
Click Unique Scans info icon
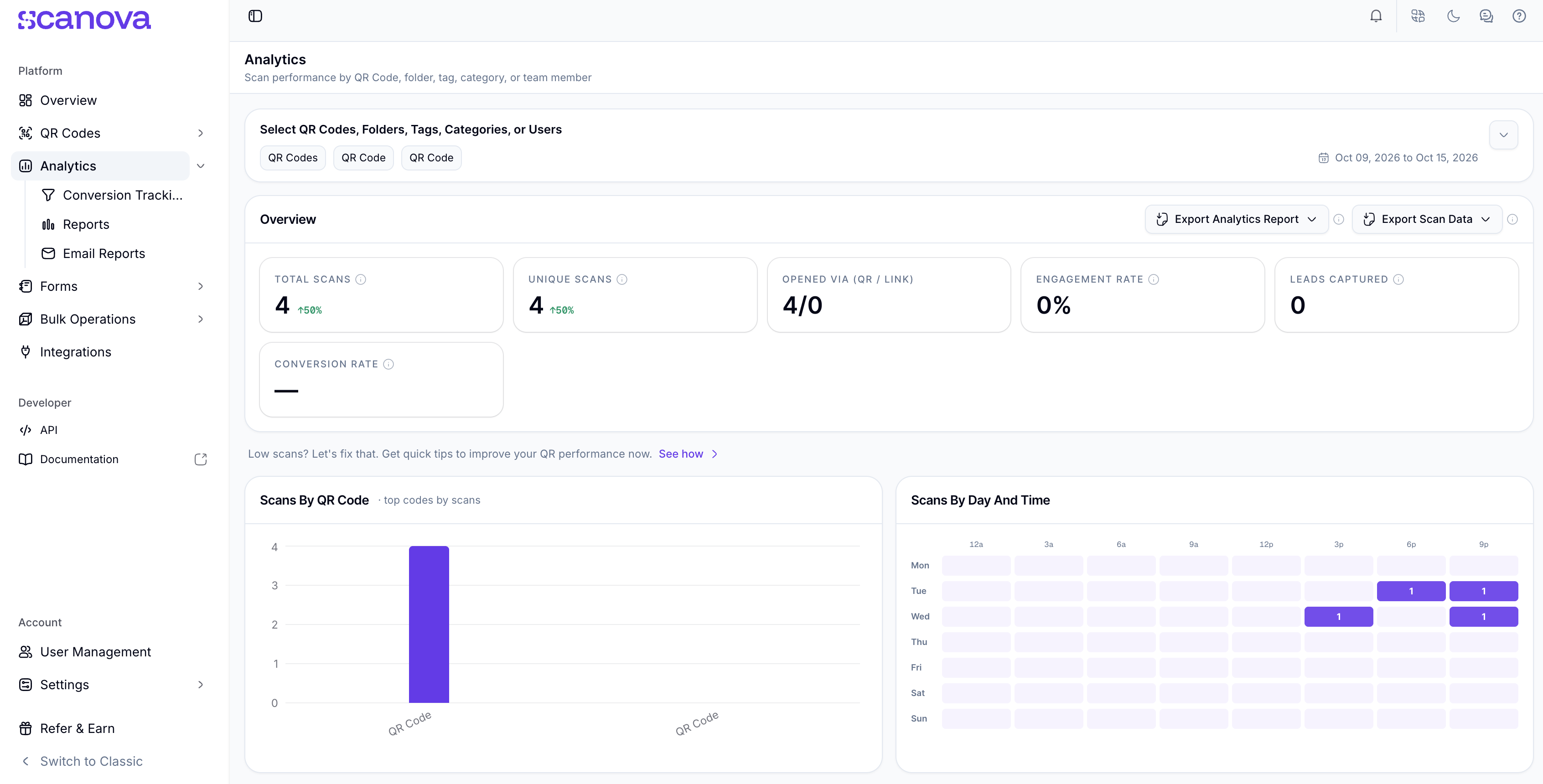[x=622, y=279]
